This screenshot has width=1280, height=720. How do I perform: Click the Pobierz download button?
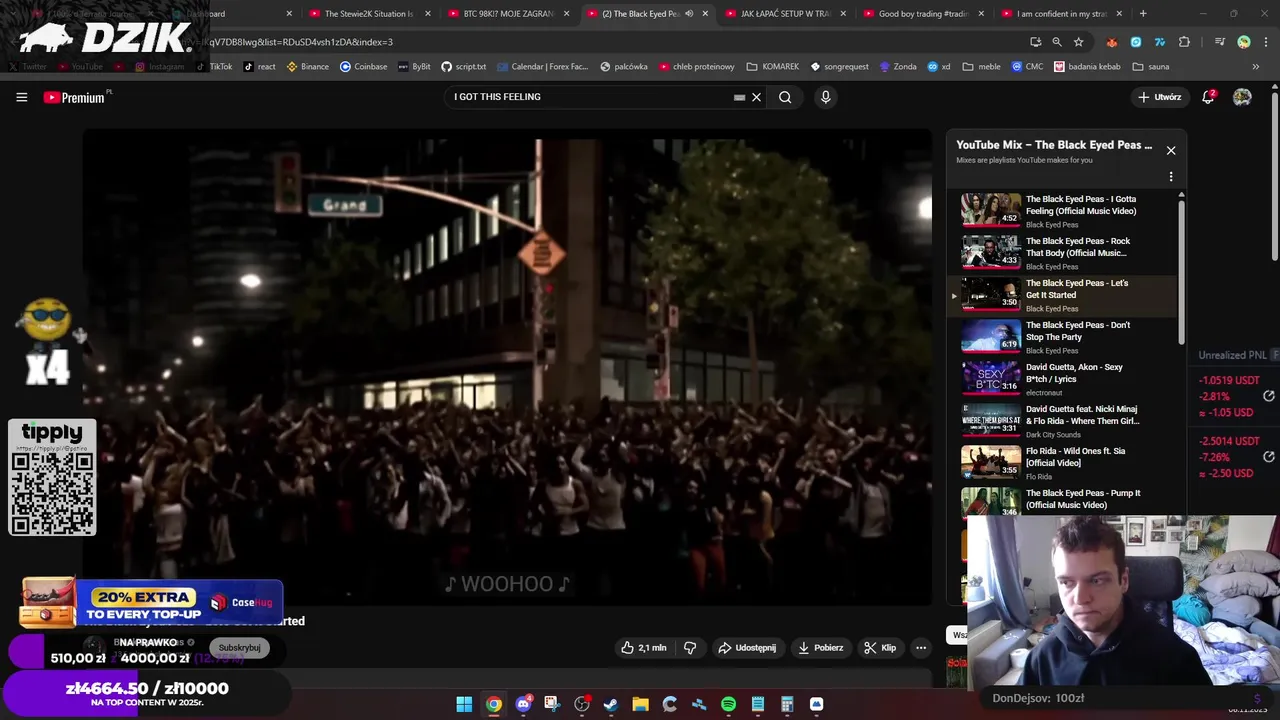coord(820,648)
